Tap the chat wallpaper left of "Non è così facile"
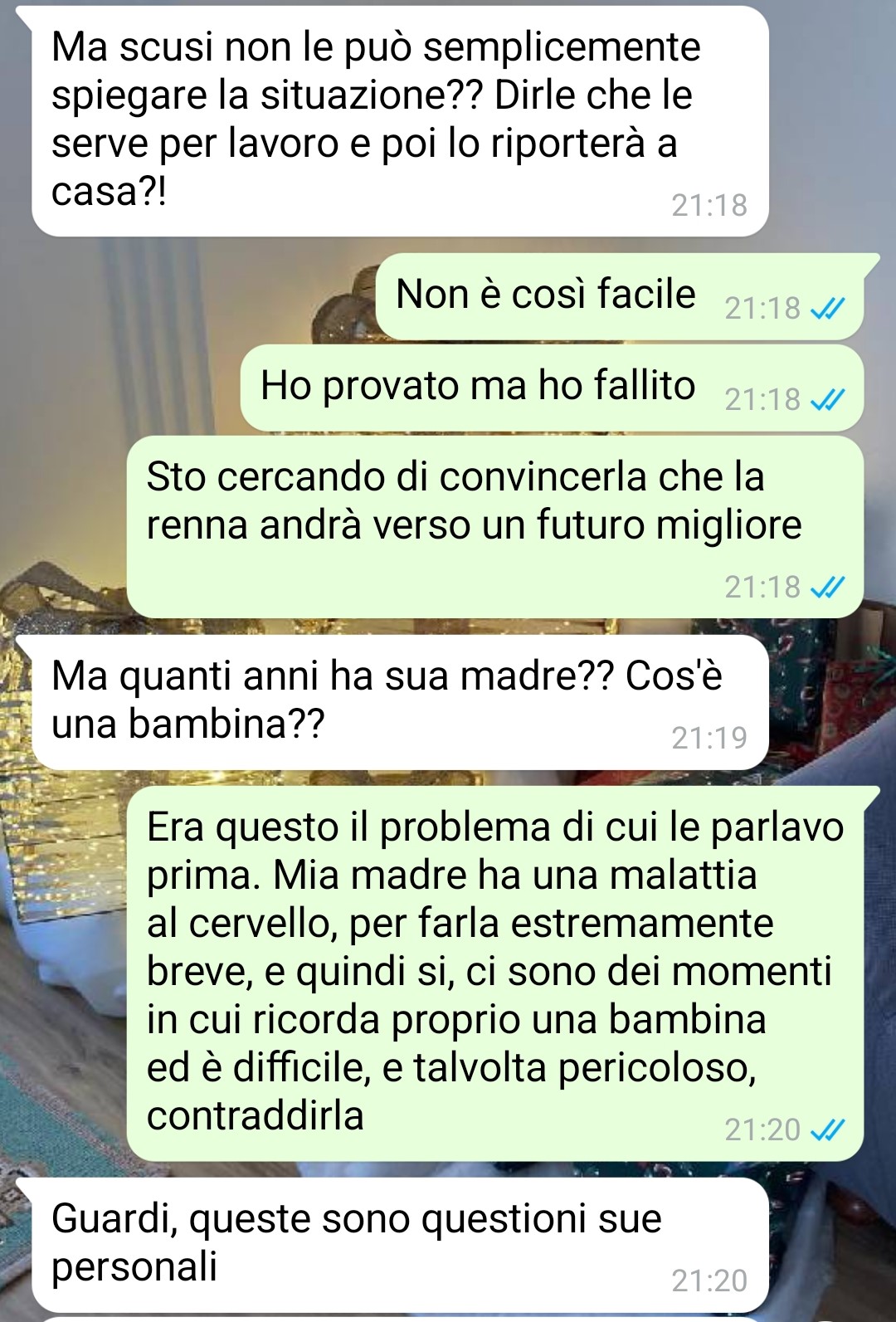896x1322 pixels. tap(183, 296)
